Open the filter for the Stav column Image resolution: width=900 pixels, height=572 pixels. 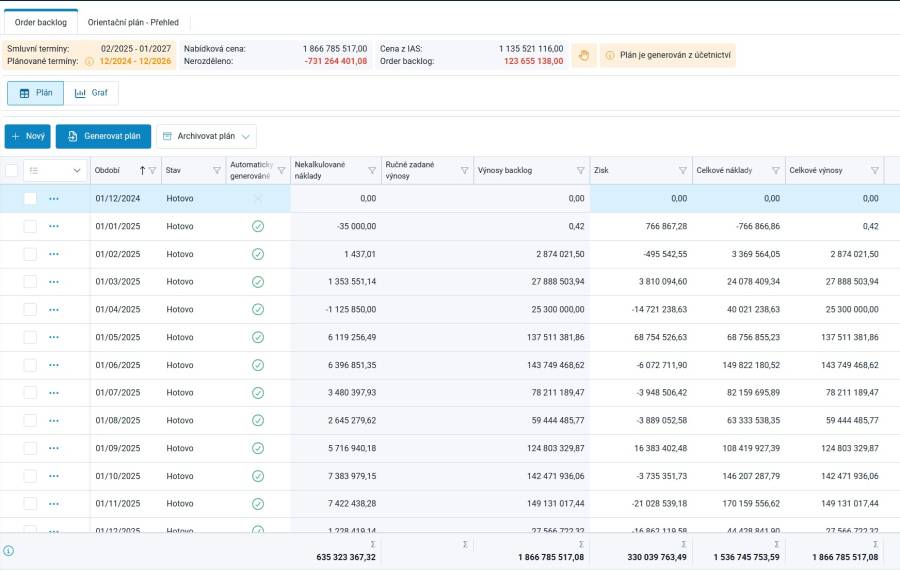(x=217, y=170)
